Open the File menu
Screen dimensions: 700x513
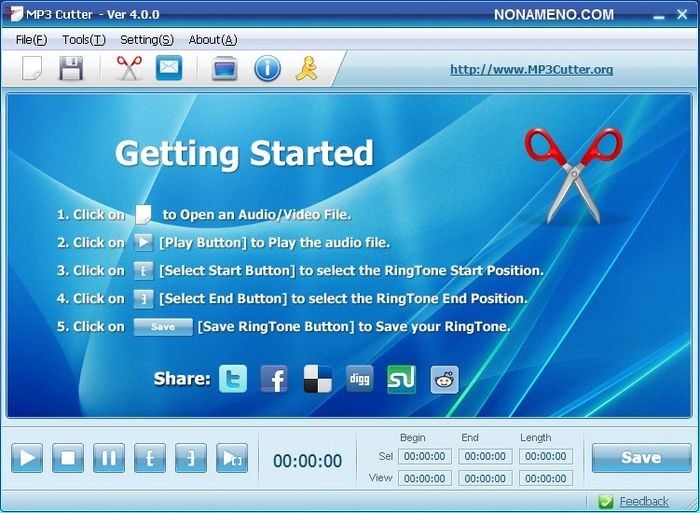pyautogui.click(x=31, y=40)
